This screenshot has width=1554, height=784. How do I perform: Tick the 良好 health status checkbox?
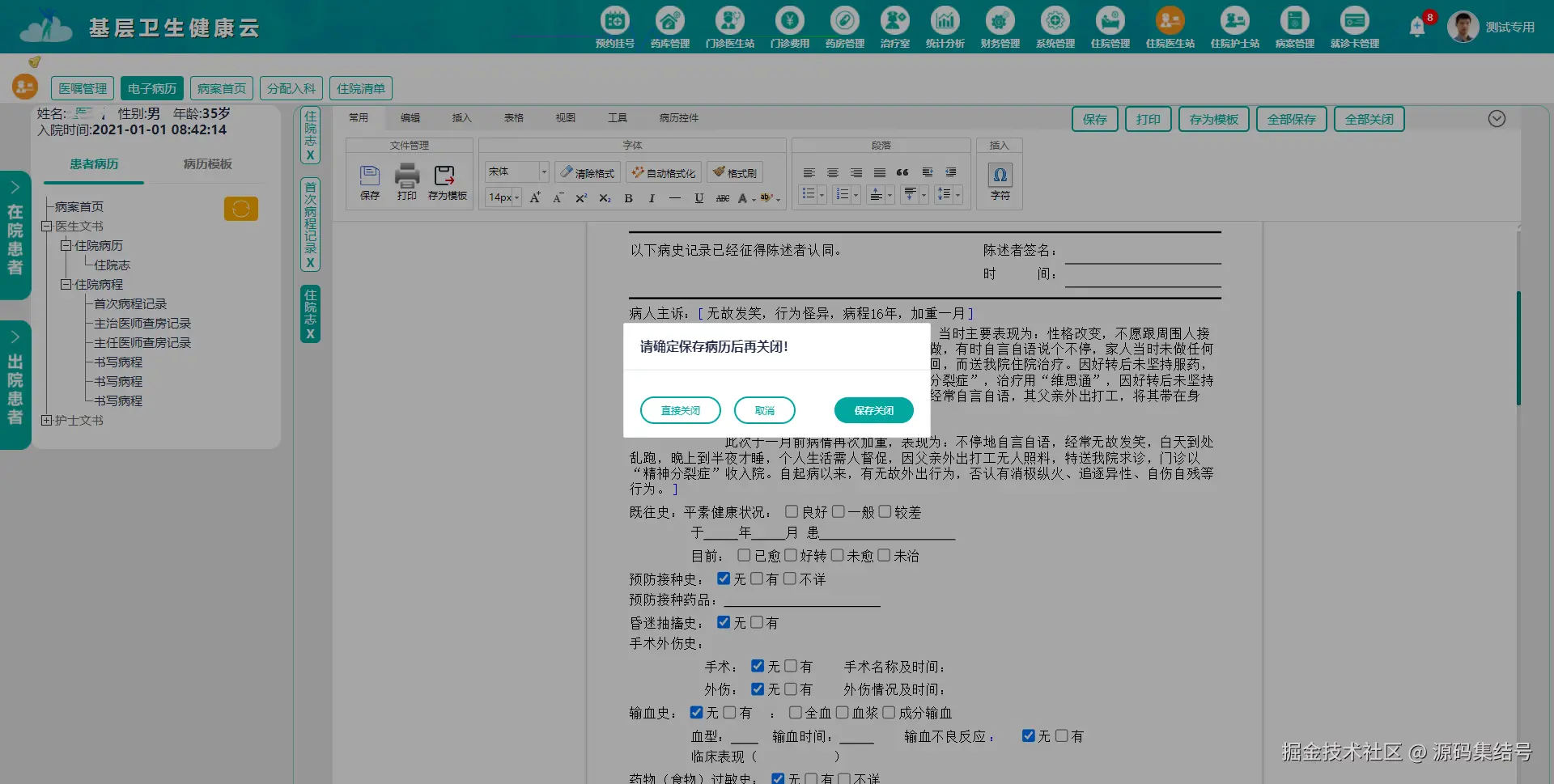coord(792,511)
